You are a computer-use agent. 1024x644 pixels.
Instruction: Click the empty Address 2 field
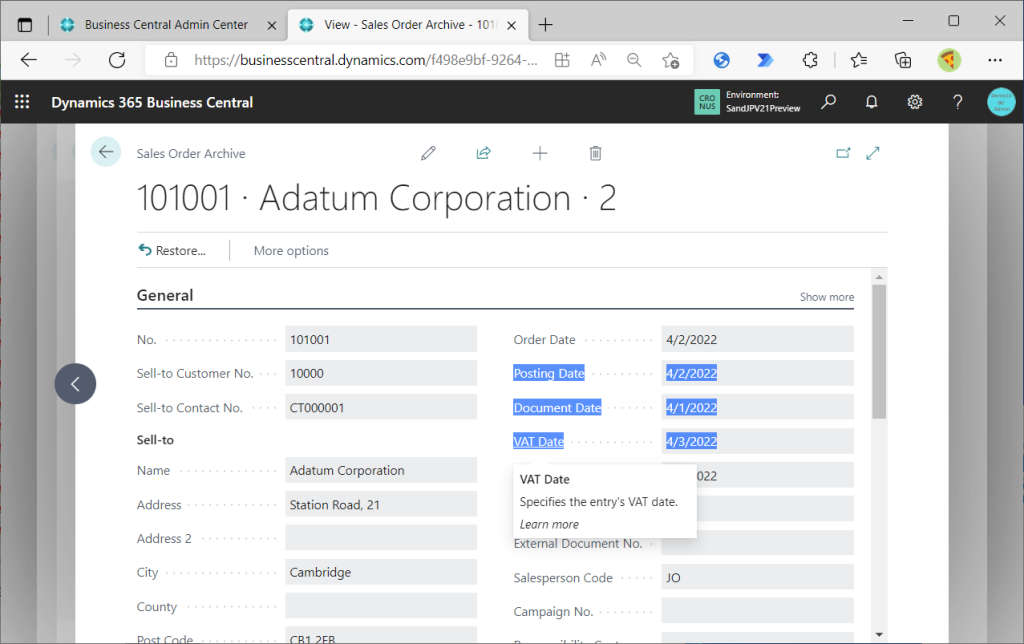(x=381, y=539)
